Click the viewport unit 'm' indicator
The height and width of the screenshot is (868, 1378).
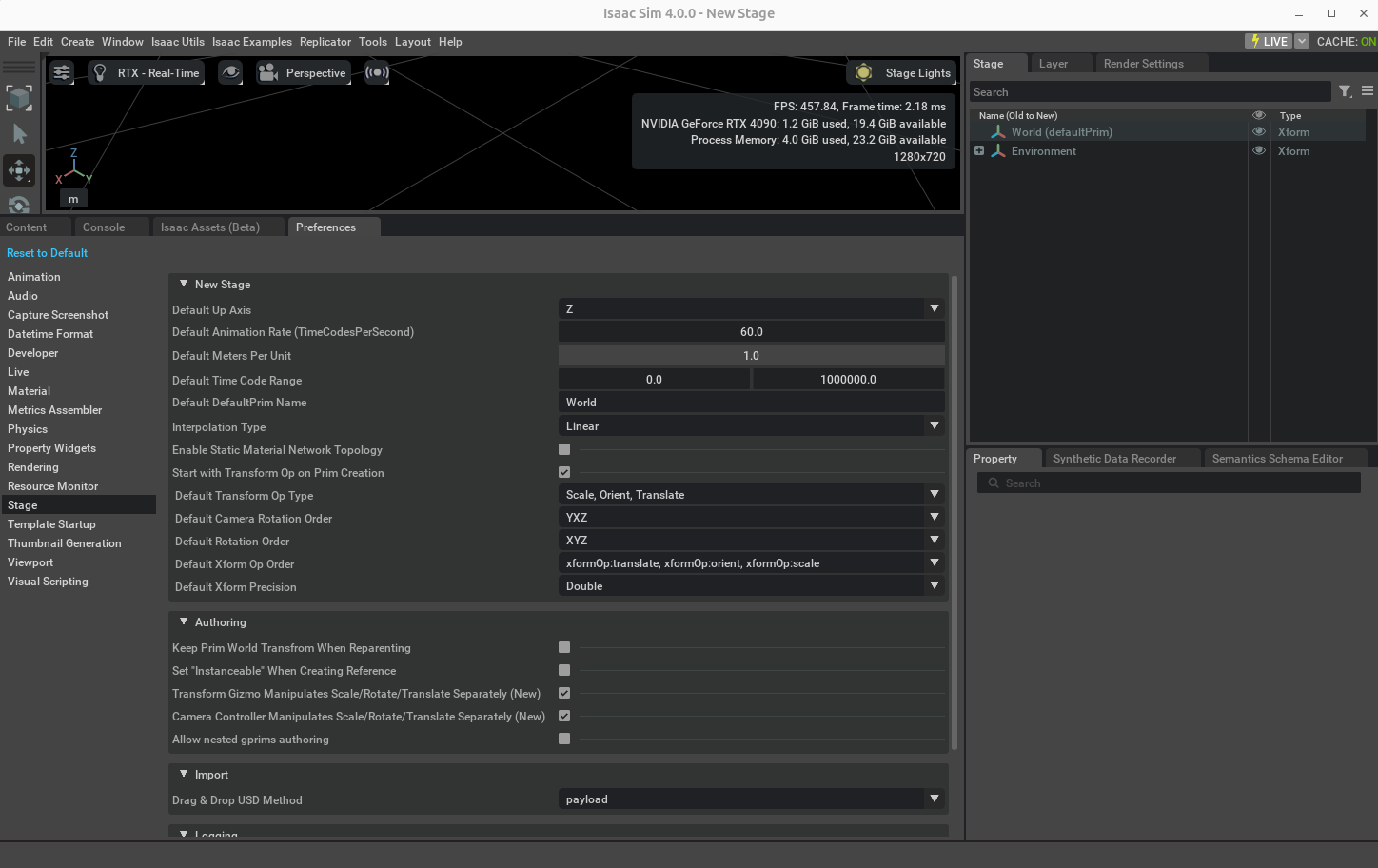(x=73, y=199)
